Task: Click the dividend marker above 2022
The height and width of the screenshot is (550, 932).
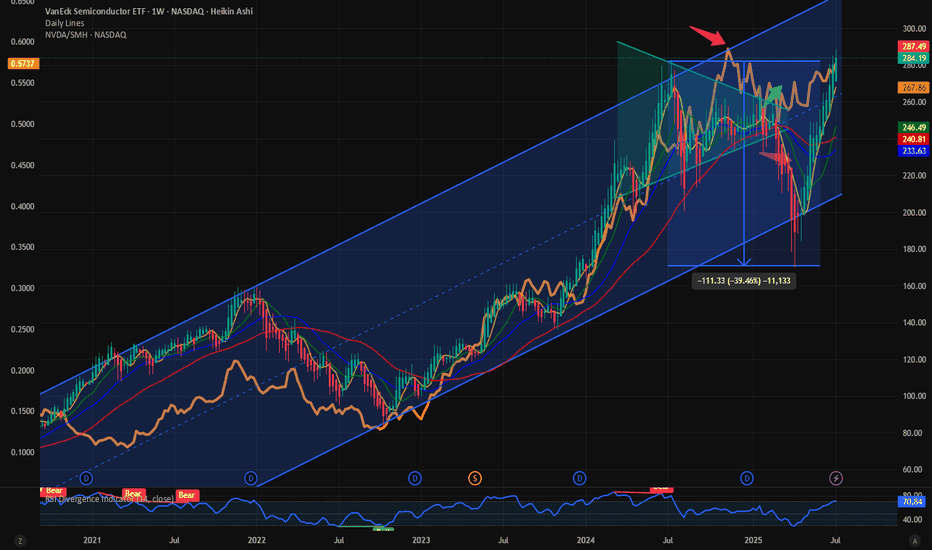Action: 251,478
